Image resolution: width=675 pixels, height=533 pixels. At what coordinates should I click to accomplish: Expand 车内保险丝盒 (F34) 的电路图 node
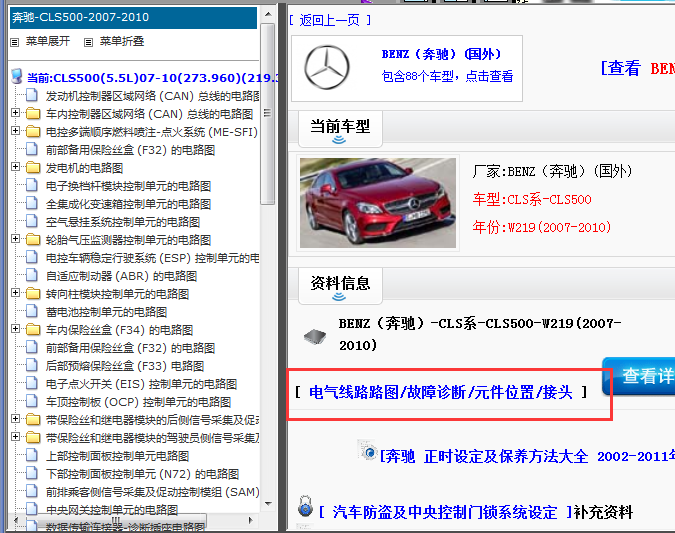coord(15,329)
